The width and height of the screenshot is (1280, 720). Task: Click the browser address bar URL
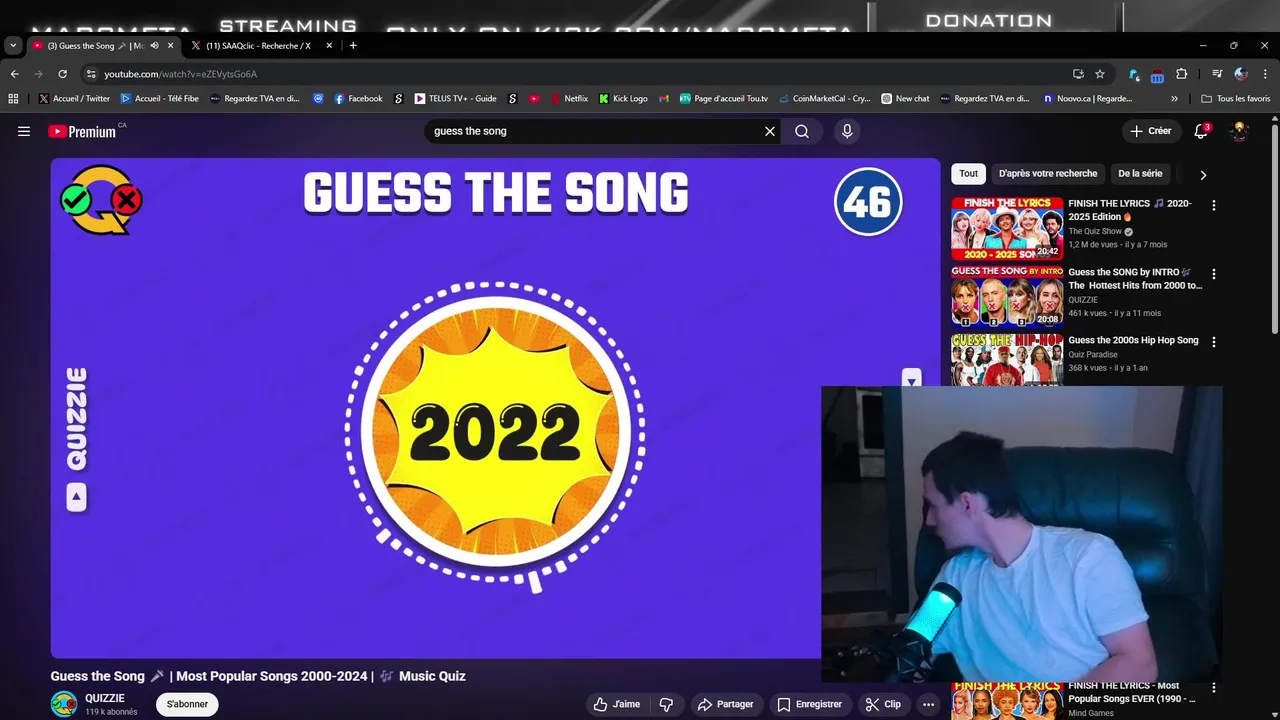(181, 74)
